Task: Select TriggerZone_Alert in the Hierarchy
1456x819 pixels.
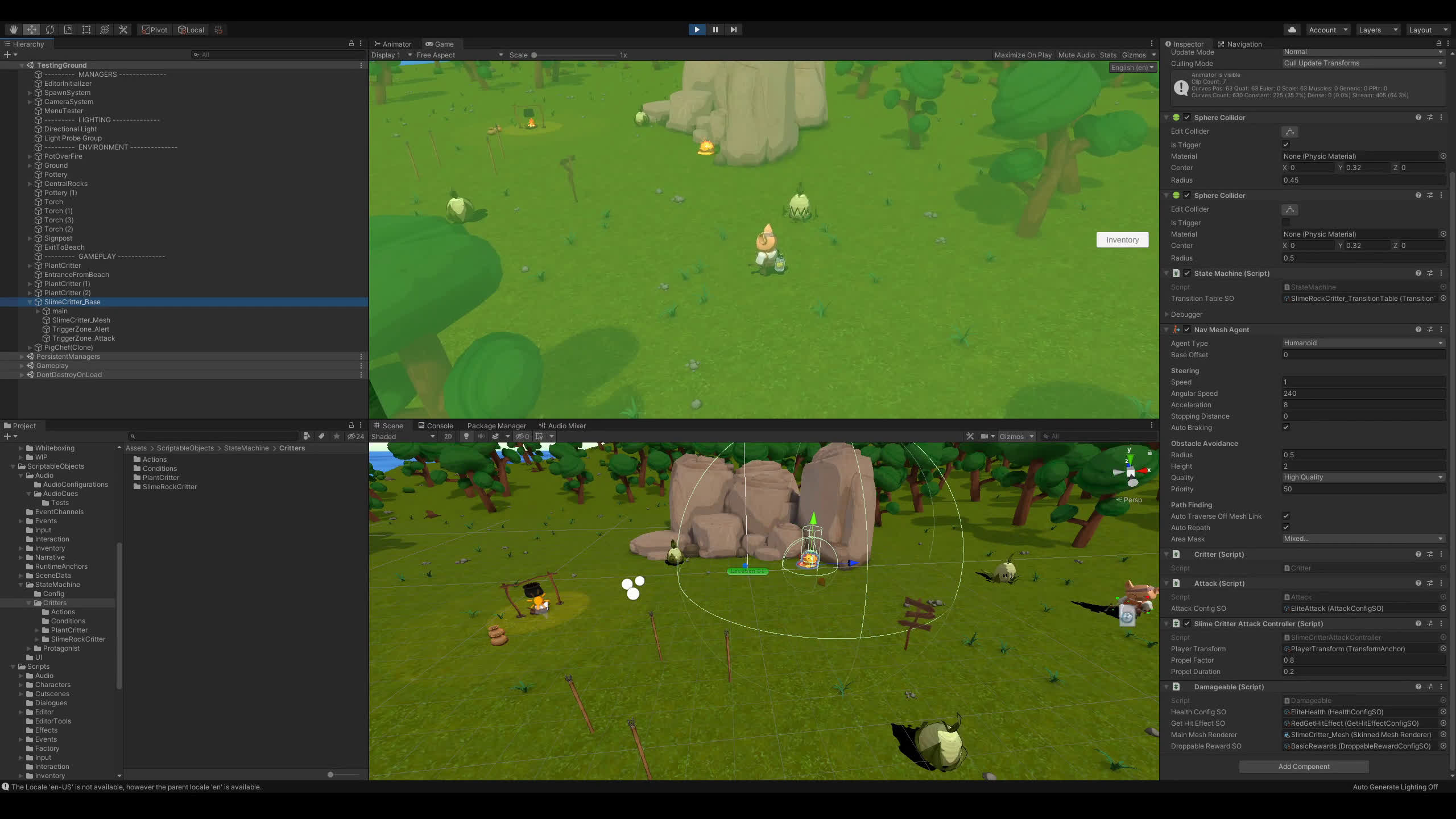Action: (80, 329)
